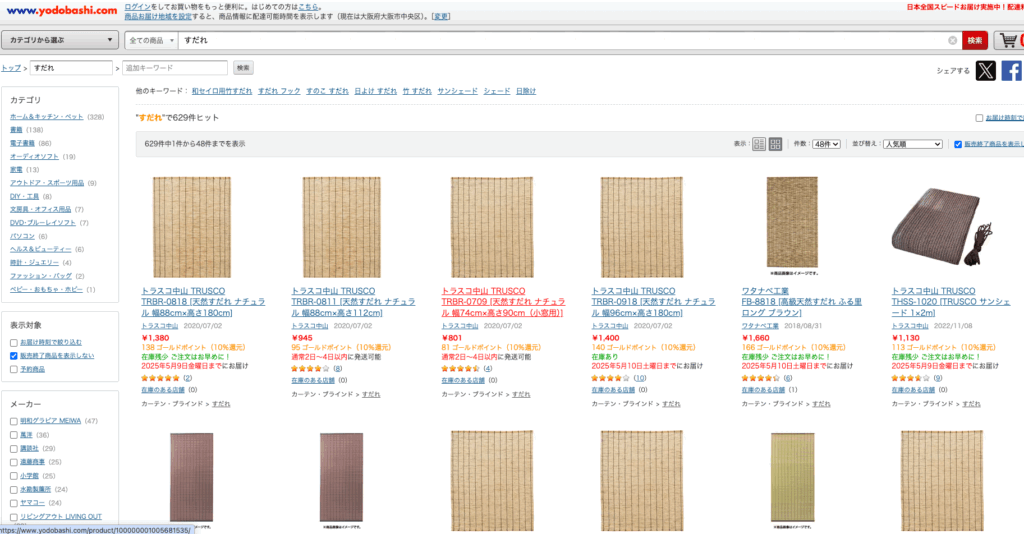Open star rating of TRBR-0818 item
Screen dimensions: 1024x534
point(161,378)
